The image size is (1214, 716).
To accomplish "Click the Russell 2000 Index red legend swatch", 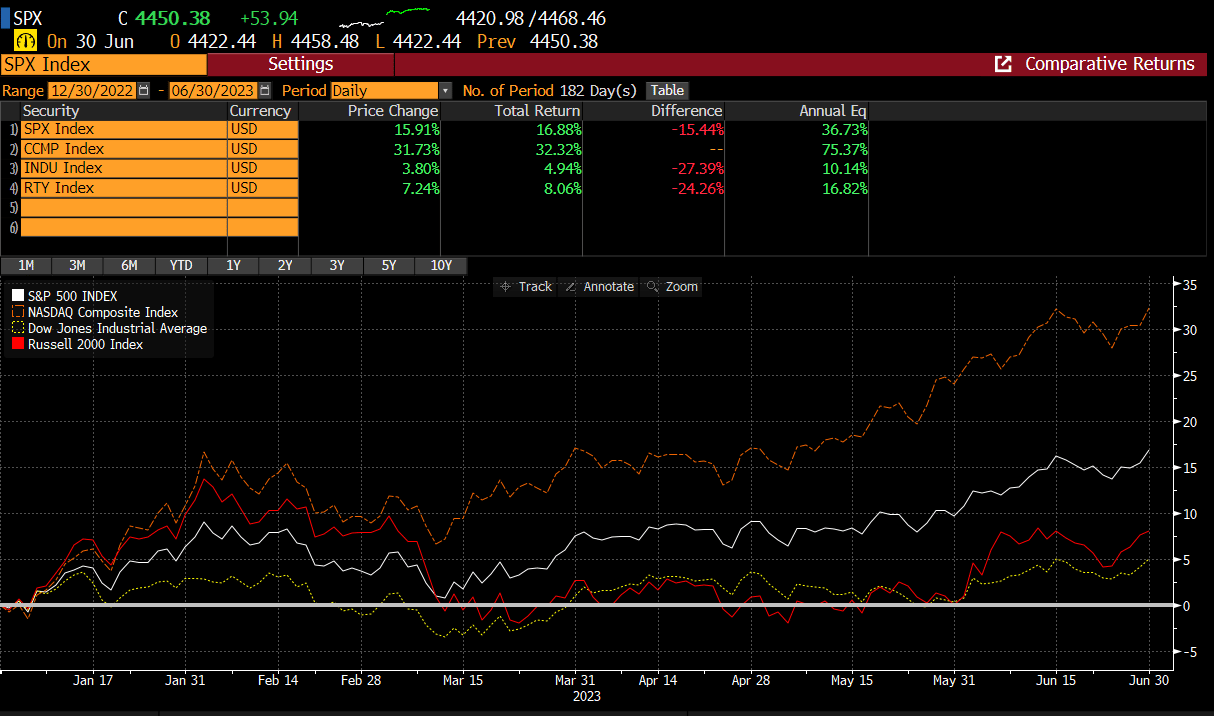I will tap(18, 344).
